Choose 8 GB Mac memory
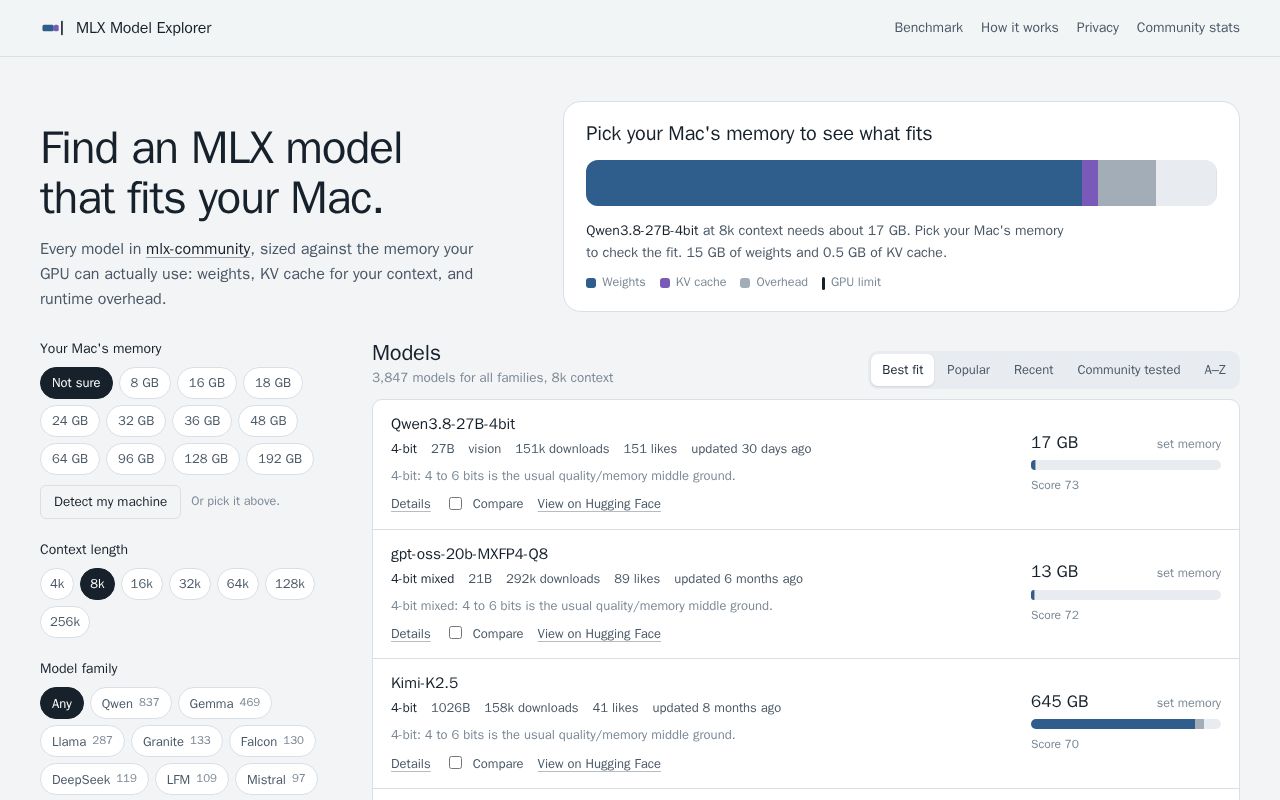Image resolution: width=1280 pixels, height=800 pixels. tap(144, 383)
